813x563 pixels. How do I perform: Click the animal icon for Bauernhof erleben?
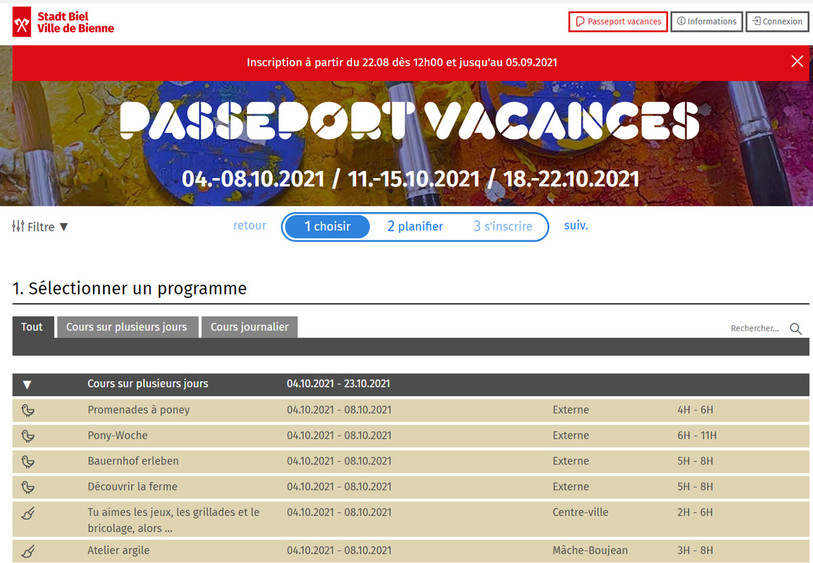click(28, 461)
